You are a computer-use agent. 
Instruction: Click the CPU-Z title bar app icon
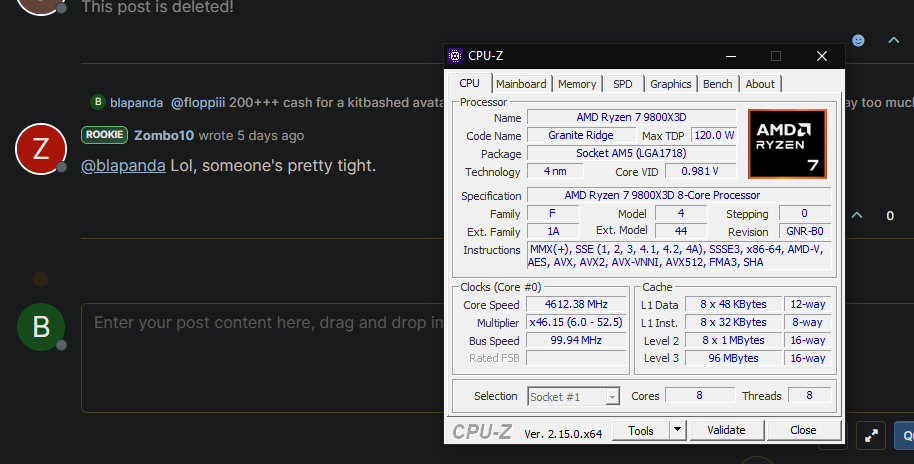[455, 56]
